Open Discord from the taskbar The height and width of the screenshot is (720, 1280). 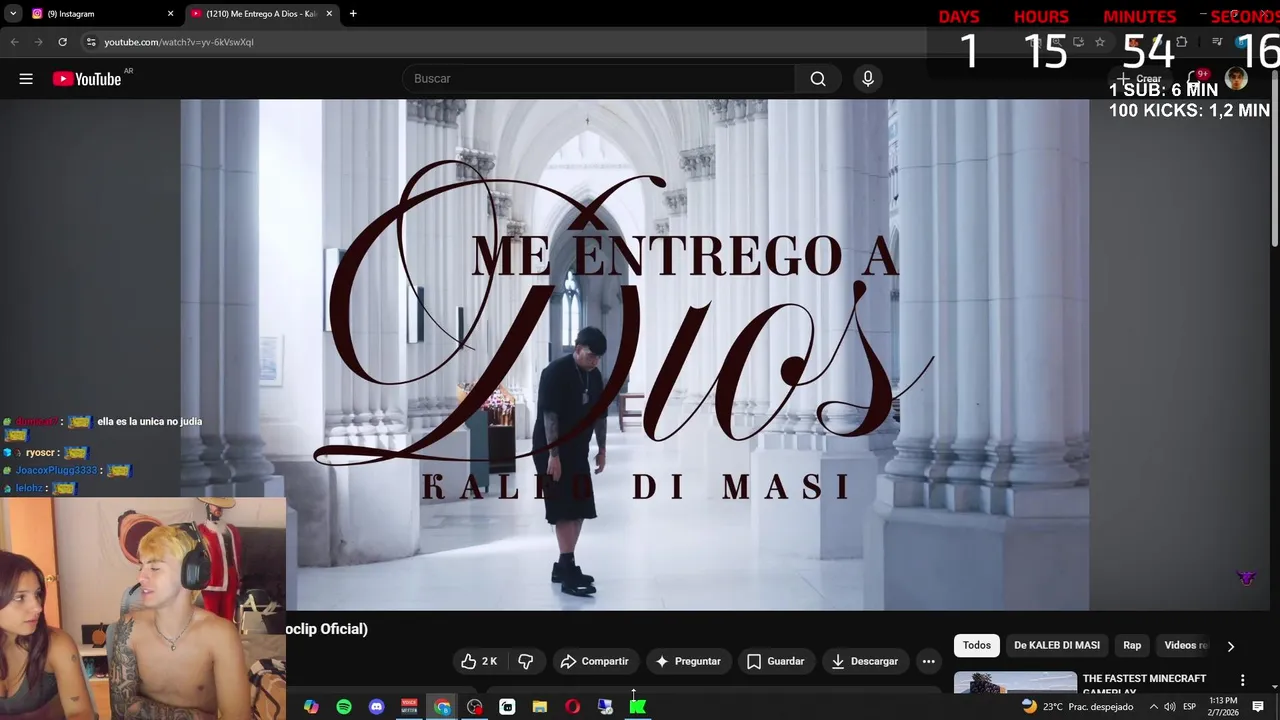click(377, 707)
